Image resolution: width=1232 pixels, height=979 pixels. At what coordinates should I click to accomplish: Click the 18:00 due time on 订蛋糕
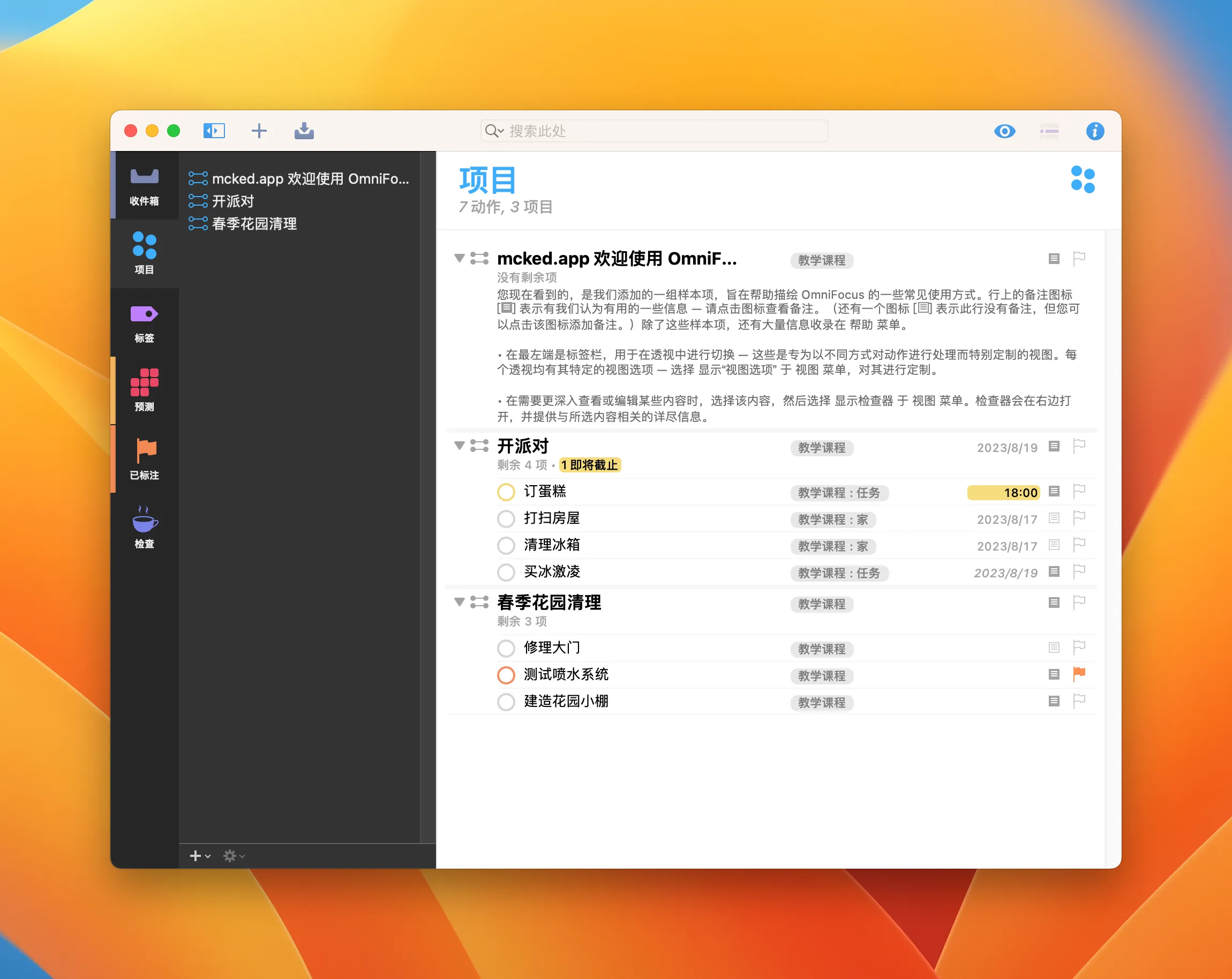coord(1003,492)
